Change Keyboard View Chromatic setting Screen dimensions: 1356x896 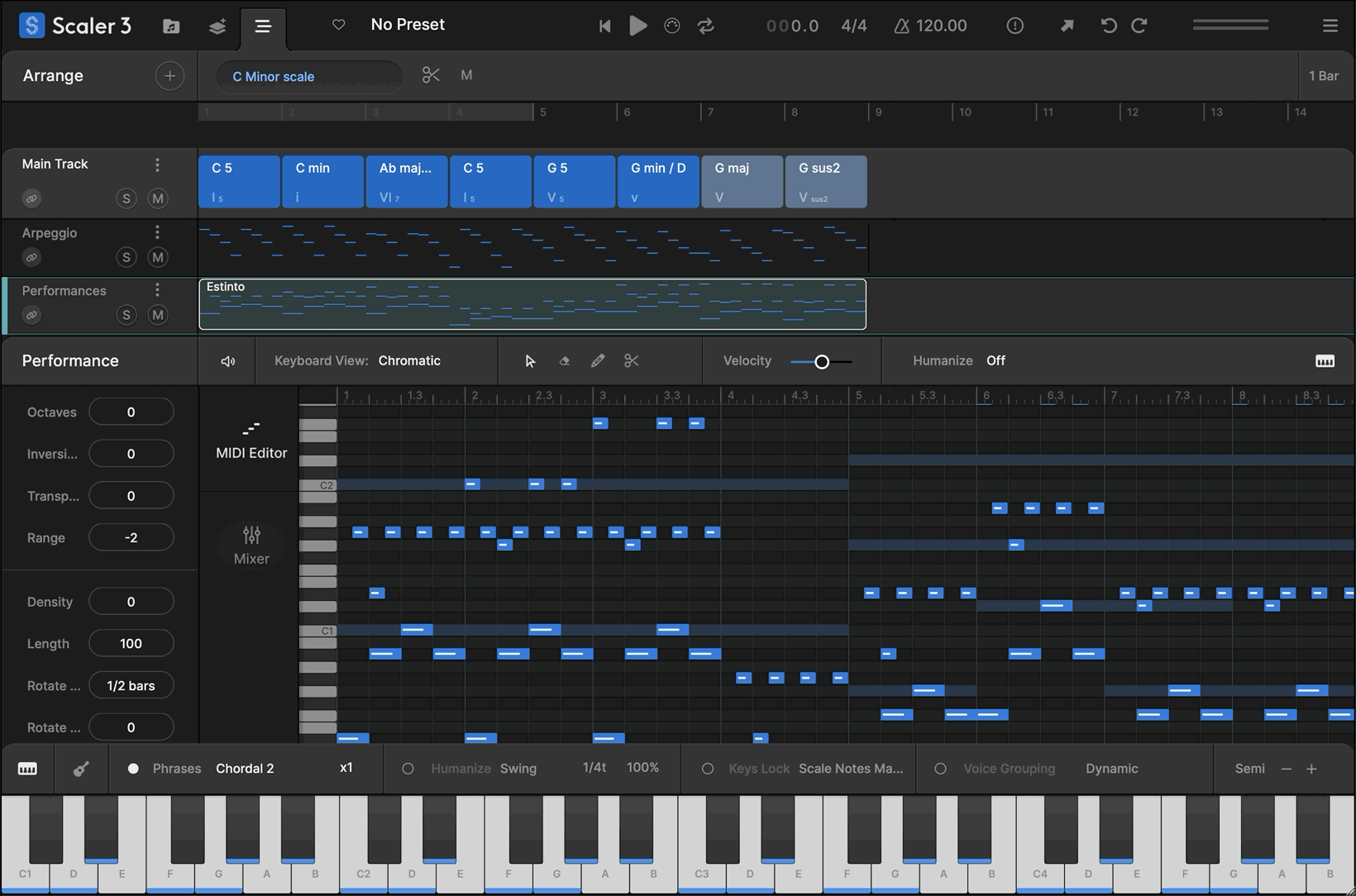pyautogui.click(x=409, y=360)
